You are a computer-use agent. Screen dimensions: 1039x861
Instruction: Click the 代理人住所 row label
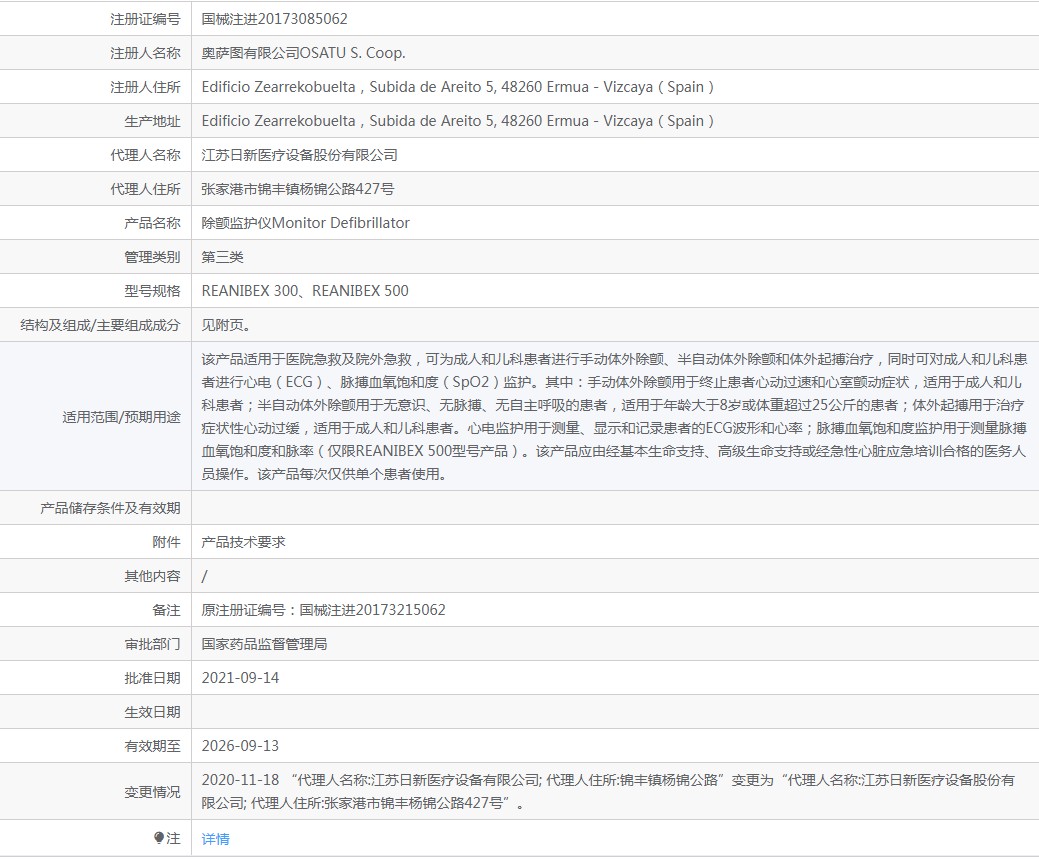(145, 189)
